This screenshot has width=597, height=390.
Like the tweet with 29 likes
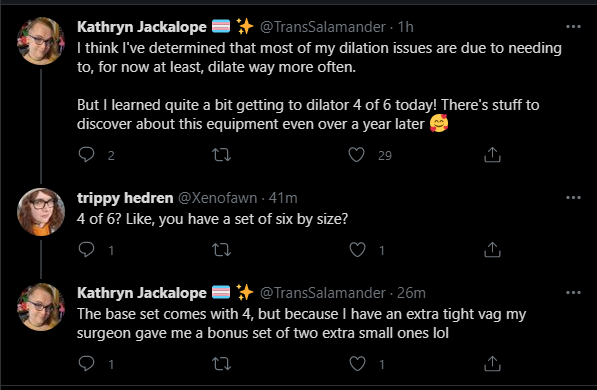pyautogui.click(x=356, y=155)
